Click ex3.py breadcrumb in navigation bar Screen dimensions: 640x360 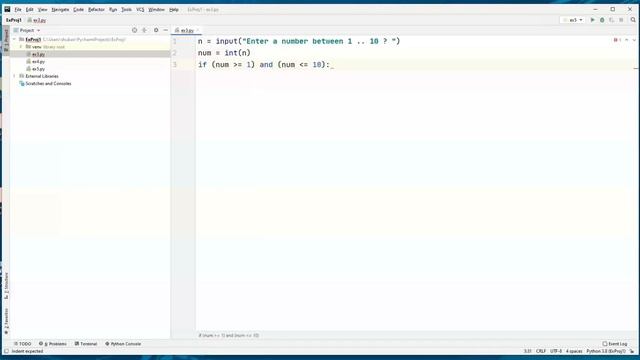point(37,20)
